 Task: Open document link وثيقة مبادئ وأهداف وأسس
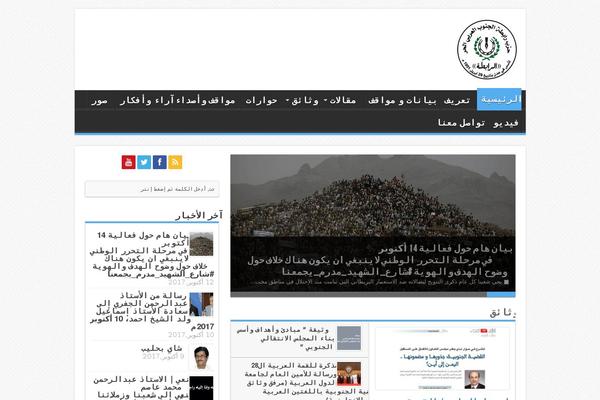coord(285,338)
